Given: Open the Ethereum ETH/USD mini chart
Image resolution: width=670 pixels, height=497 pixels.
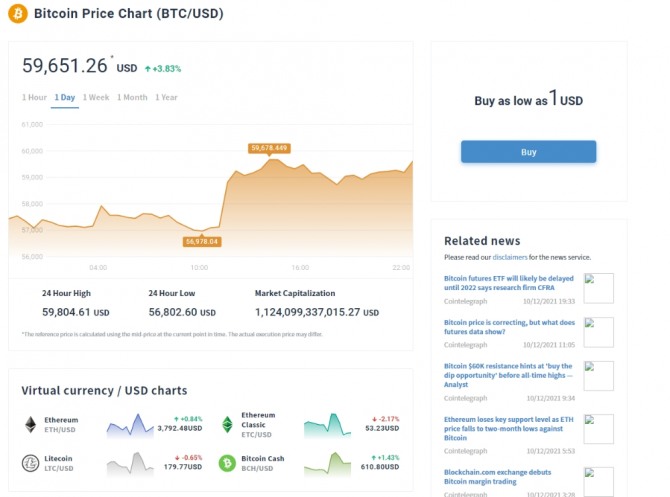Looking at the screenshot, I should [130, 425].
